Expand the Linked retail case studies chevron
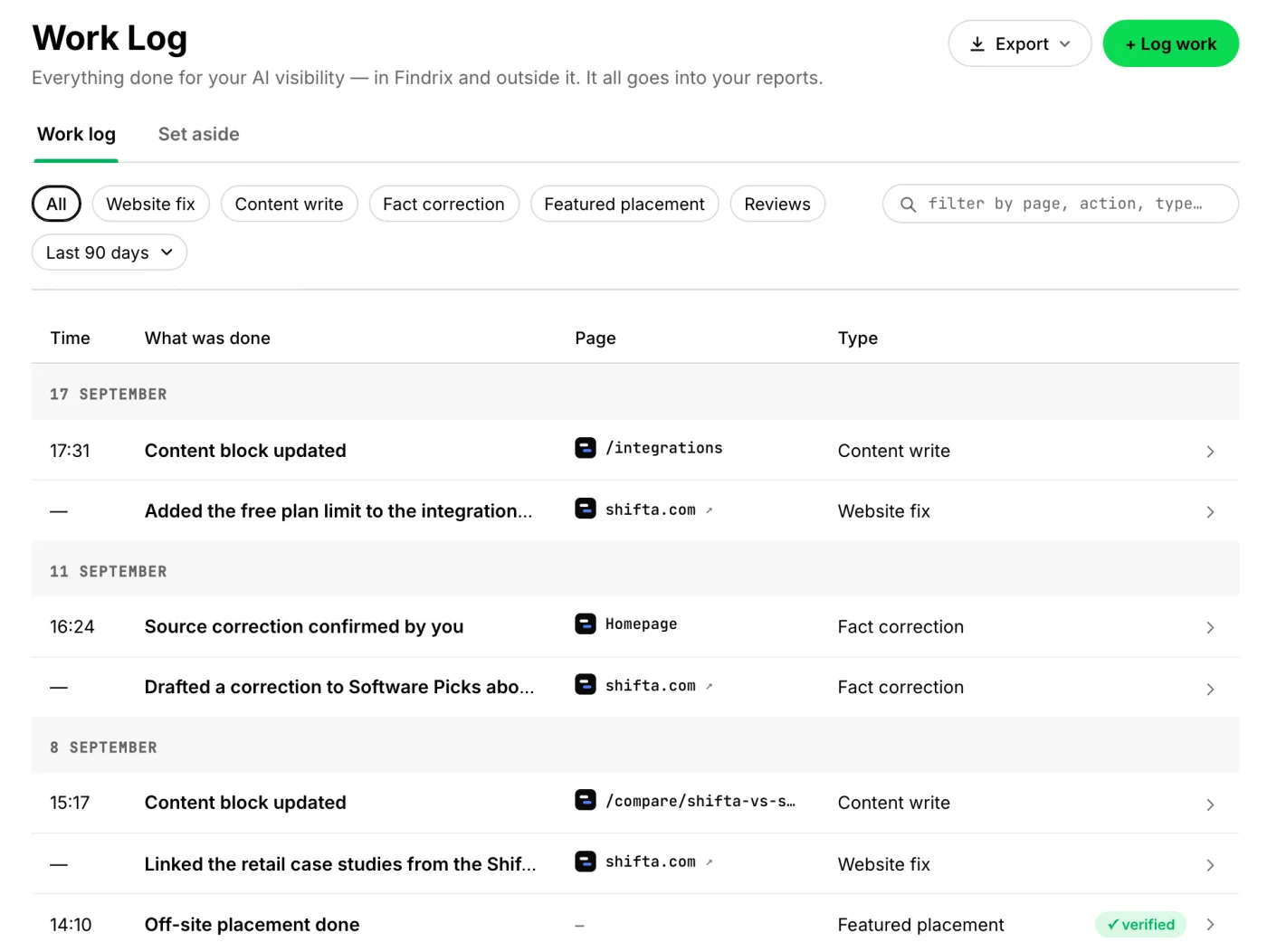This screenshot has width=1267, height=952. pos(1210,865)
